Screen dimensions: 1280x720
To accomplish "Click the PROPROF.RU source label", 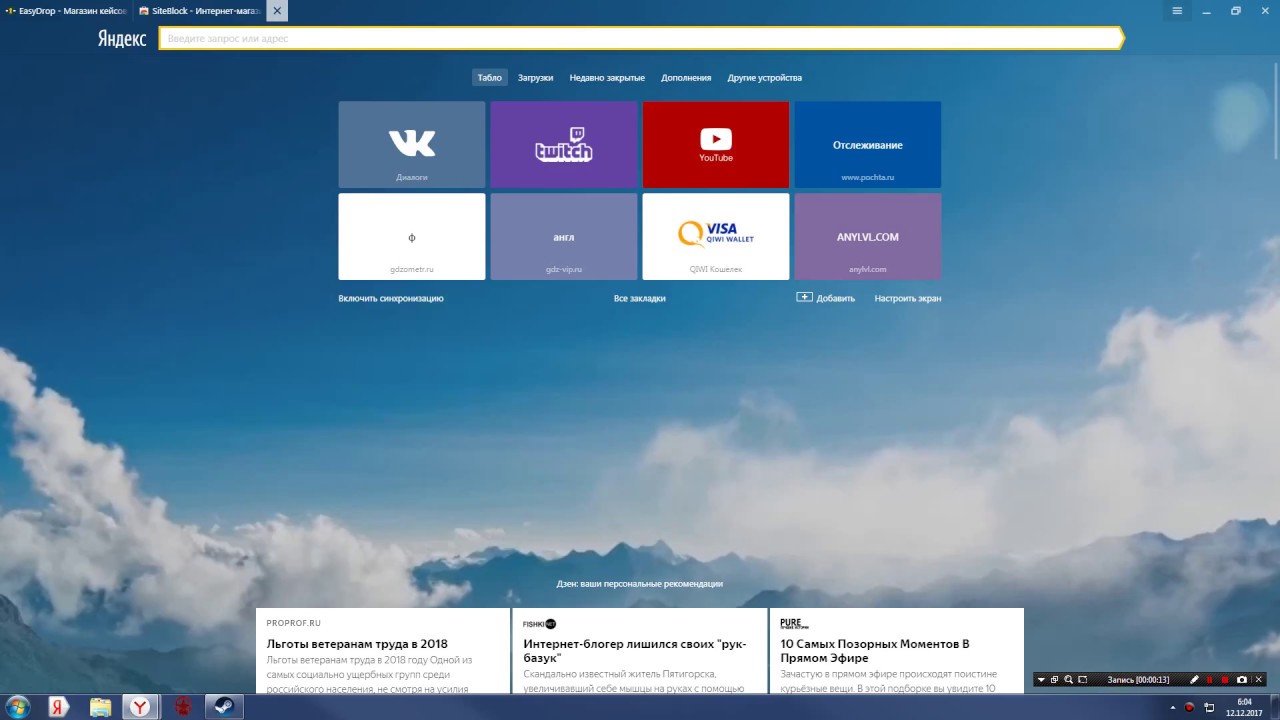I will 294,623.
